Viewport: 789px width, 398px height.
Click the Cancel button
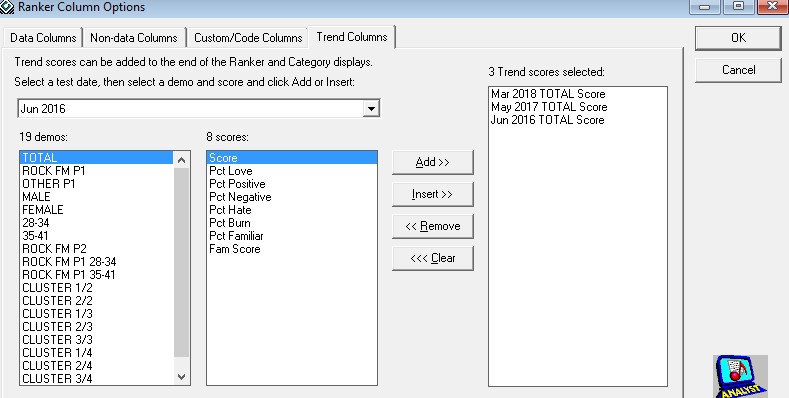738,70
